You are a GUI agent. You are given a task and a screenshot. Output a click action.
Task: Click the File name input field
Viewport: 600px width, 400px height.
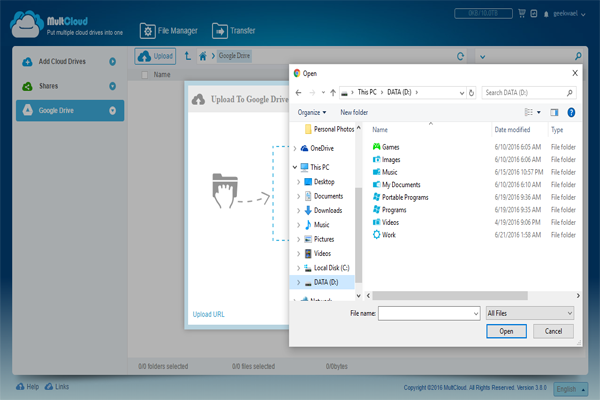[429, 313]
